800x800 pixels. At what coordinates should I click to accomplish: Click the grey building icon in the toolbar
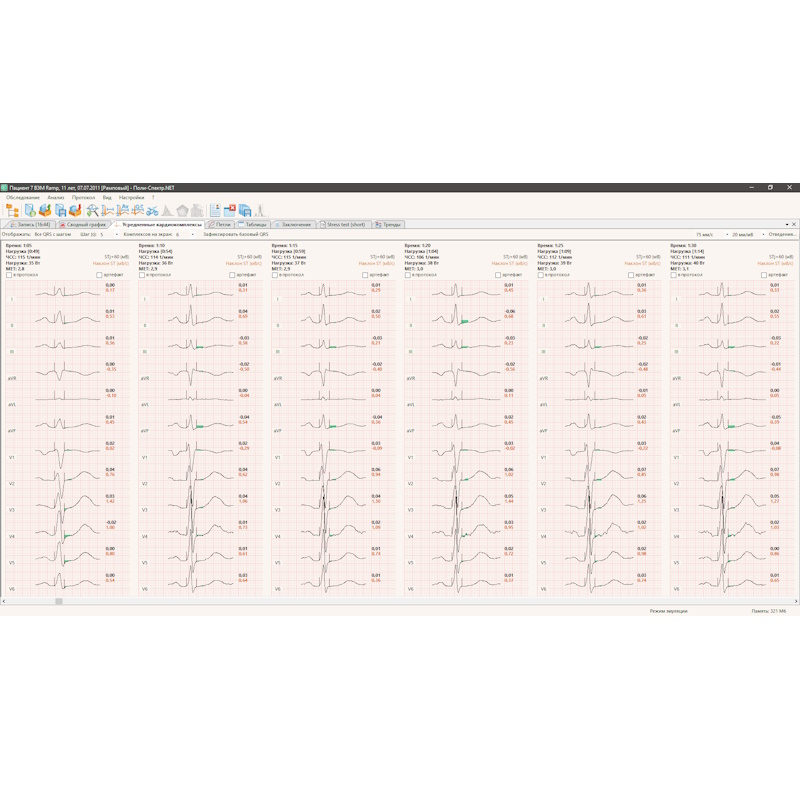click(197, 210)
